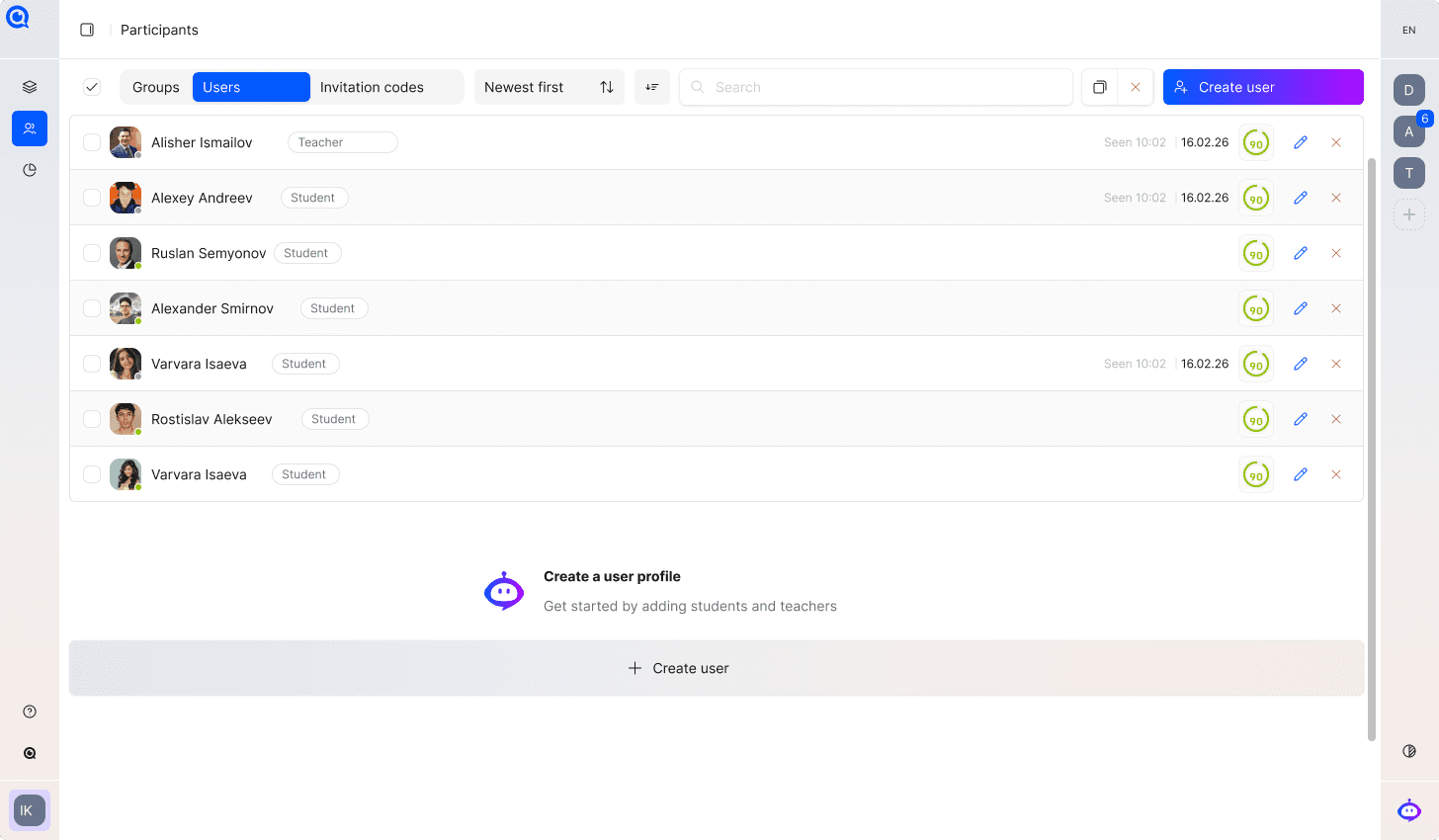Check the box for Rostislav Alekseev
The height and width of the screenshot is (840, 1439).
coord(92,419)
